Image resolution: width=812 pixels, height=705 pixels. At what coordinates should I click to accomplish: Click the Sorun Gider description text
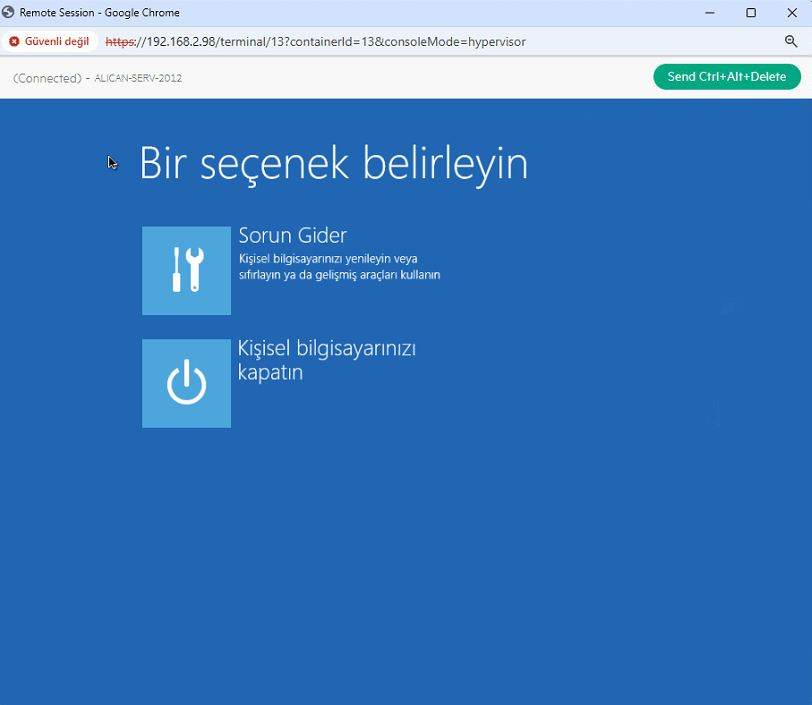pyautogui.click(x=339, y=267)
